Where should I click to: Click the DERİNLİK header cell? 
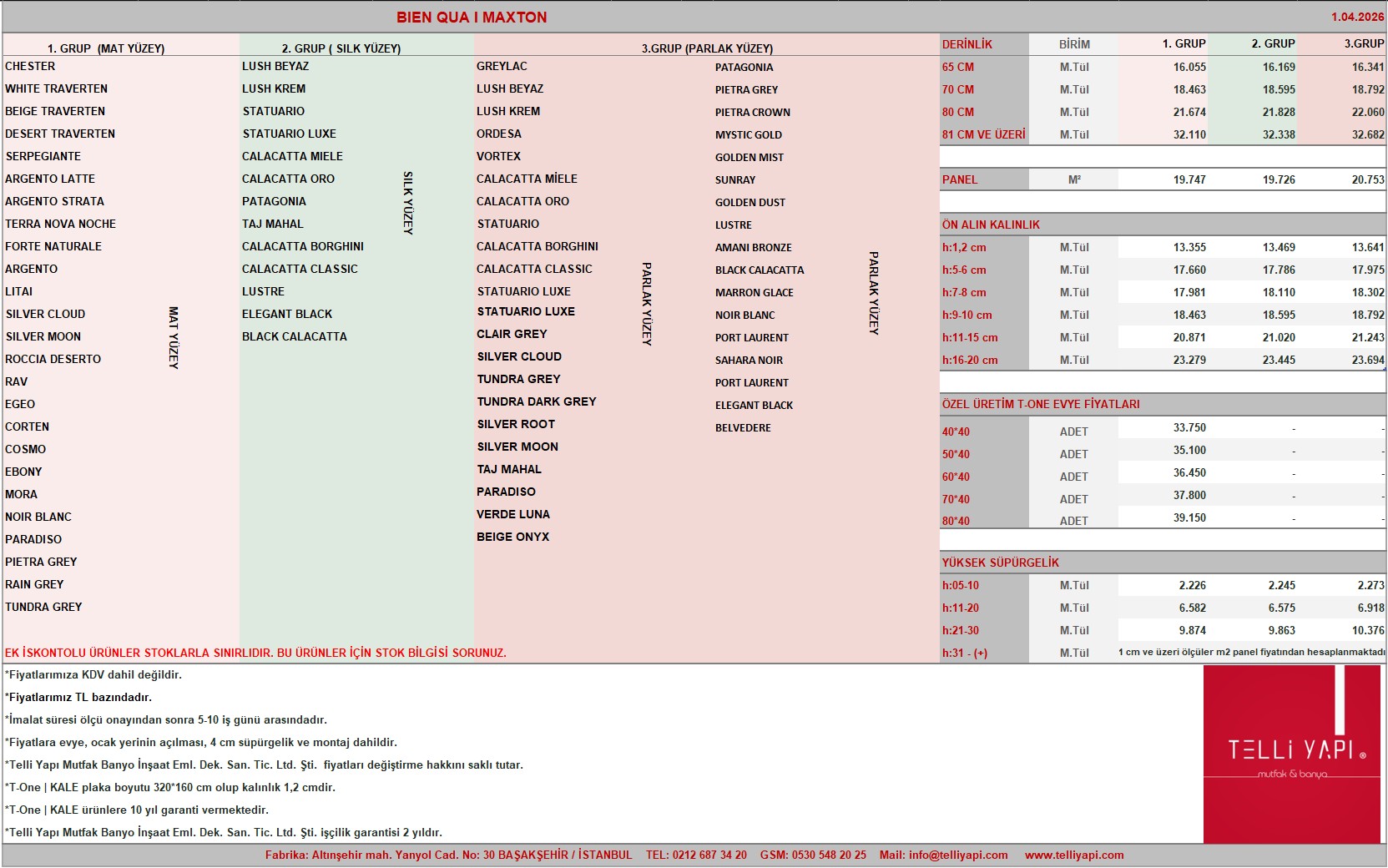tap(967, 44)
